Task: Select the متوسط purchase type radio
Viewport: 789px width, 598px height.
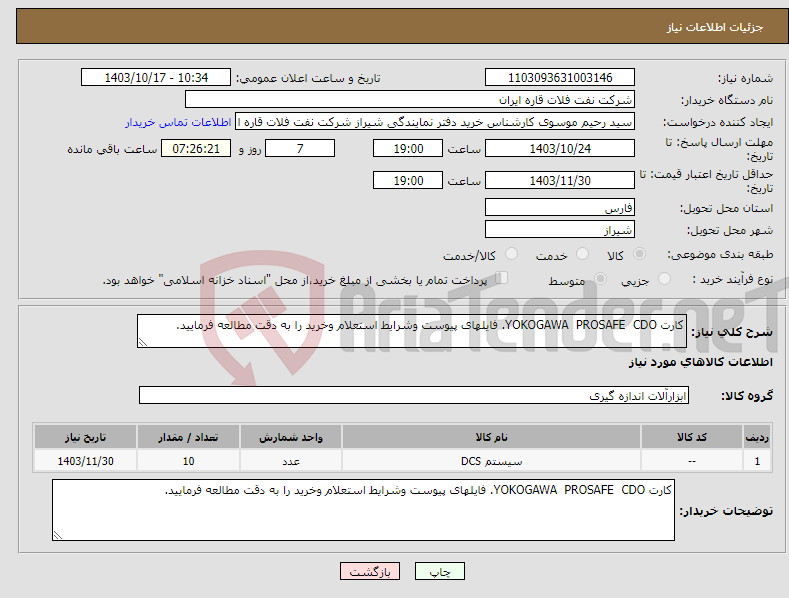Action: [600, 278]
